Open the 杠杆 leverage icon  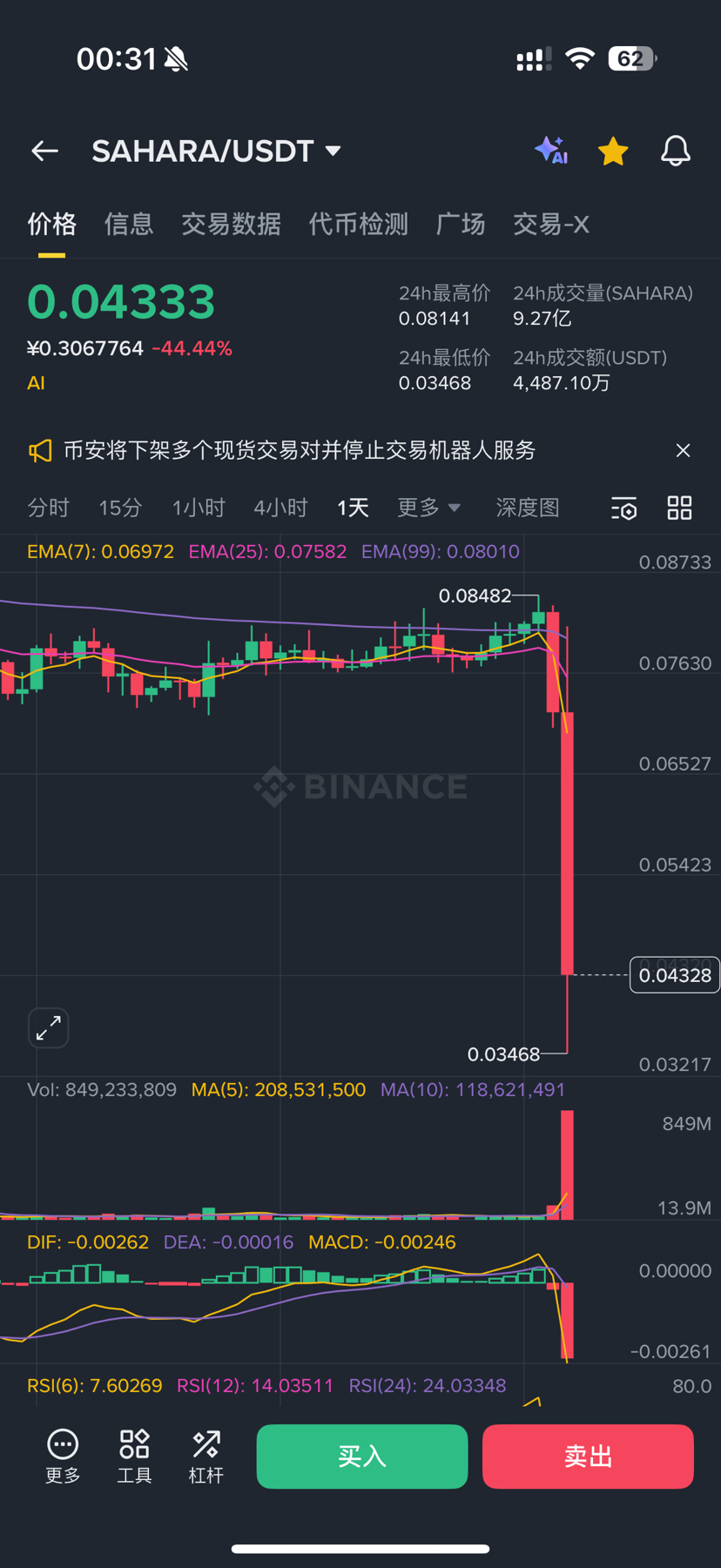tap(206, 1456)
